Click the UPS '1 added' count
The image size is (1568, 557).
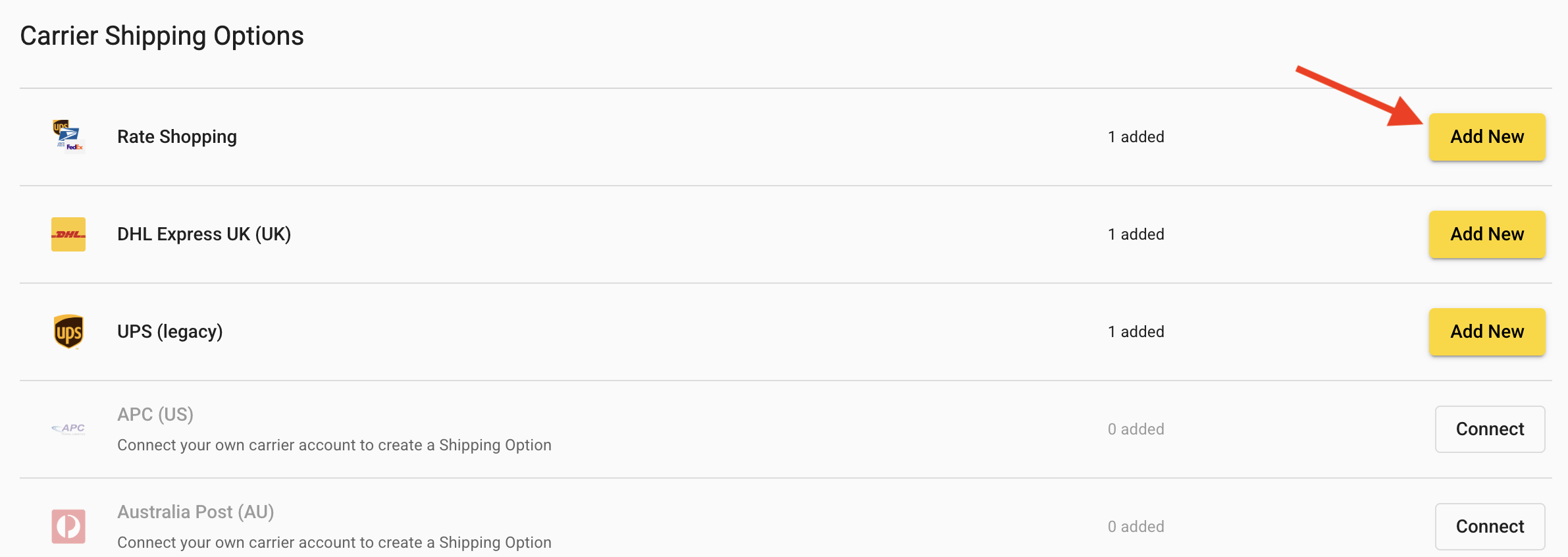[1136, 332]
